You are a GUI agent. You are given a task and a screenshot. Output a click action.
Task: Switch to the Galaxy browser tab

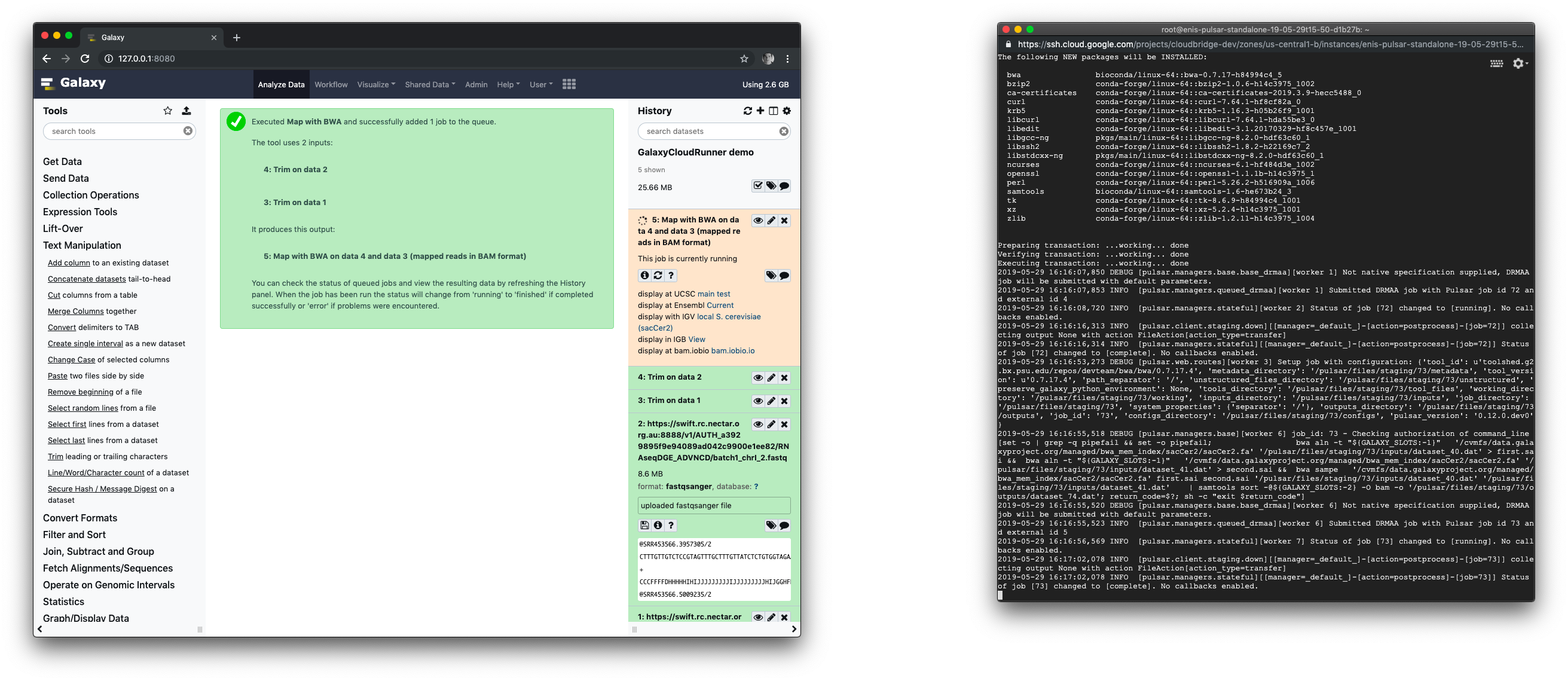(x=152, y=37)
